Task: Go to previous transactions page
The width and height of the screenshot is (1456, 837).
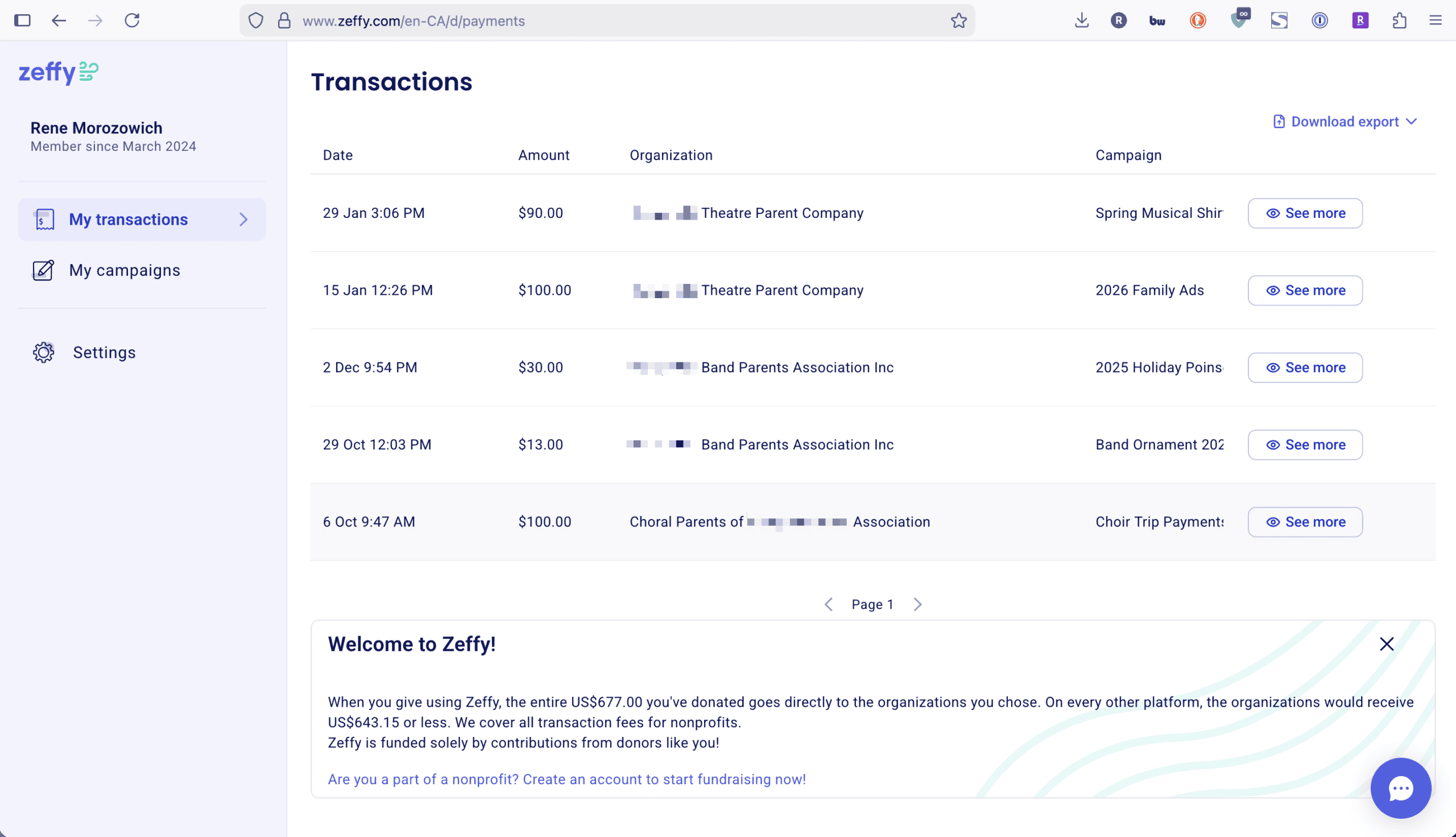Action: pyautogui.click(x=828, y=604)
